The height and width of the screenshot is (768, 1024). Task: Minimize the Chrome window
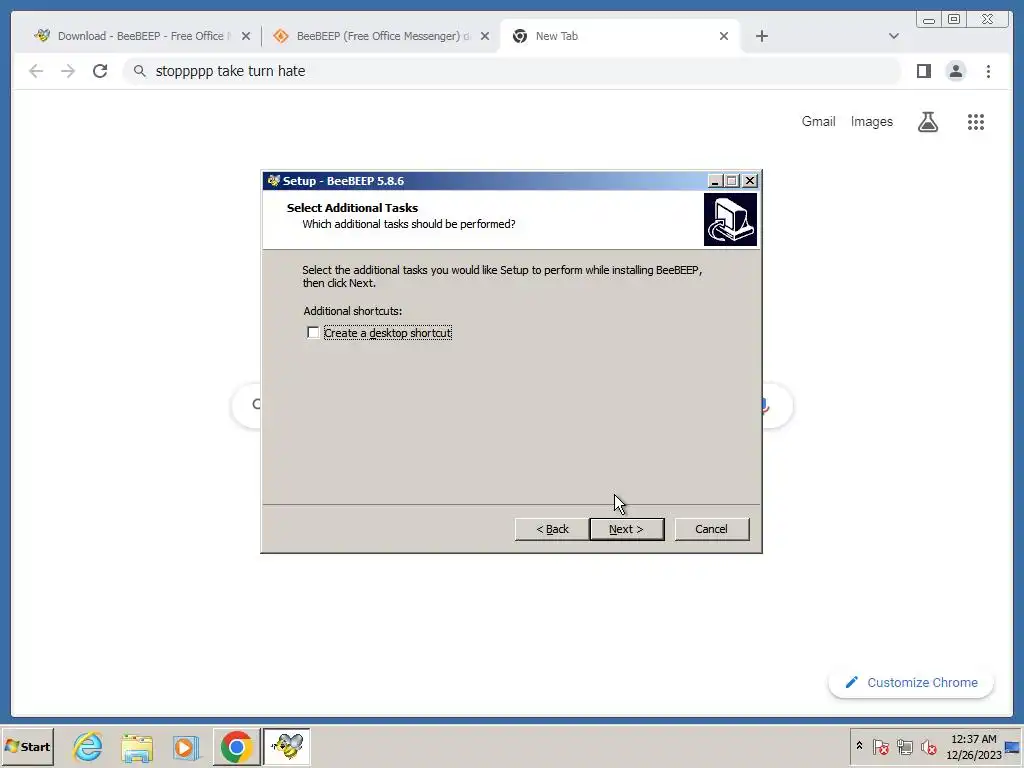(x=929, y=19)
